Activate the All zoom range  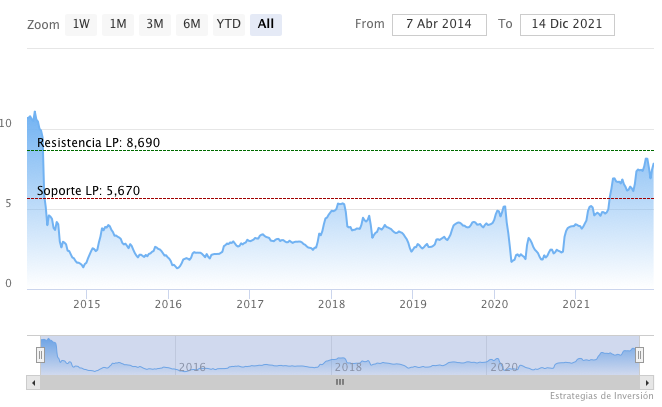[x=266, y=24]
